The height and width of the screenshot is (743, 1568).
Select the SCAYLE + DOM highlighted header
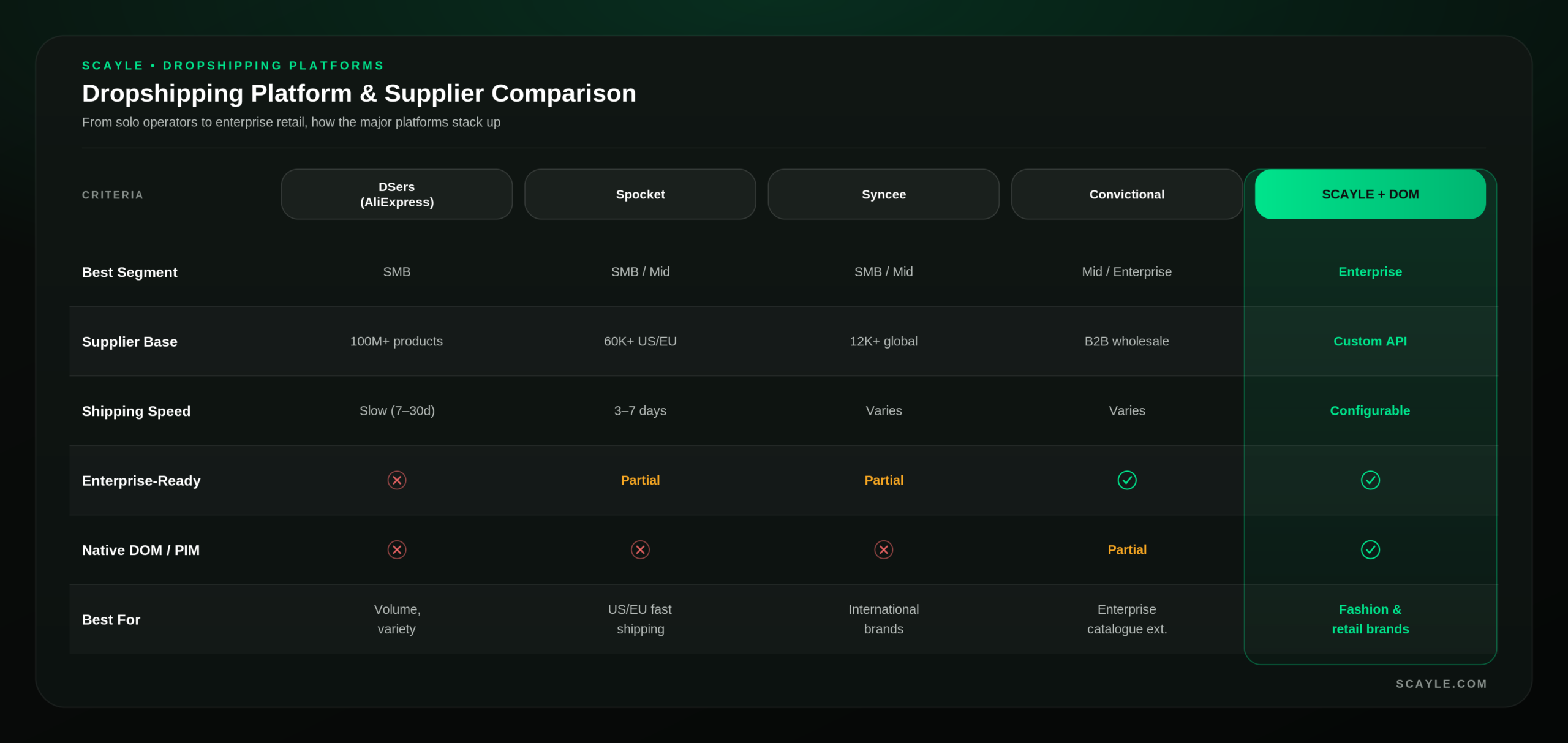1370,194
